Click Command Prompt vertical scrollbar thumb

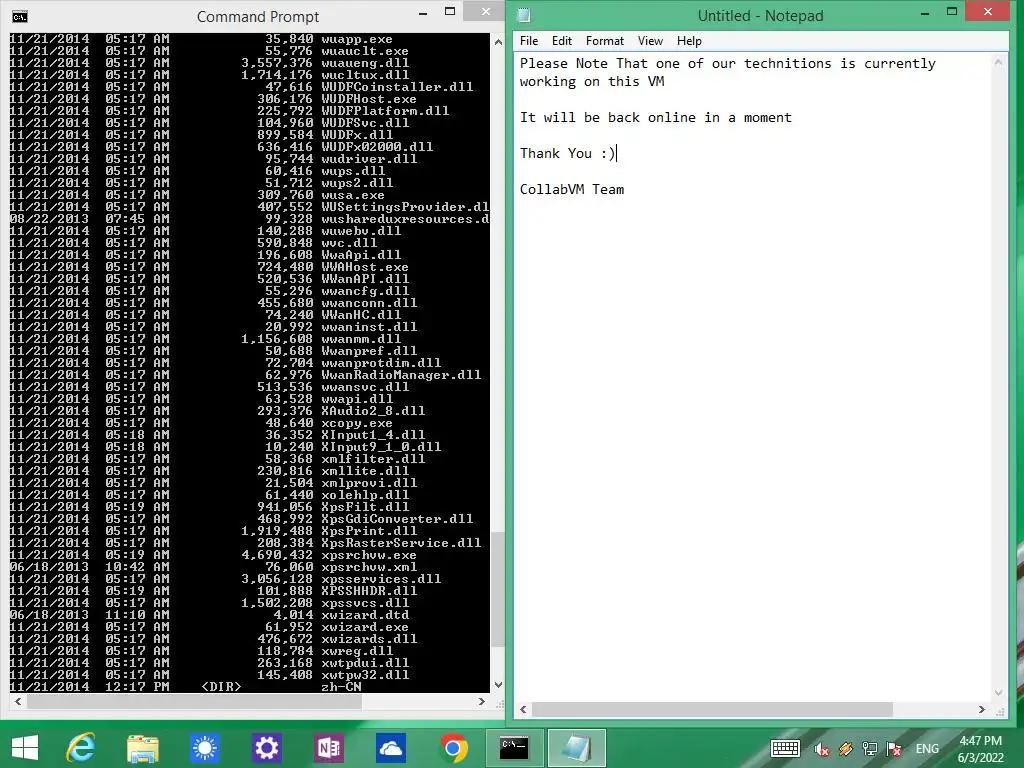pyautogui.click(x=498, y=589)
